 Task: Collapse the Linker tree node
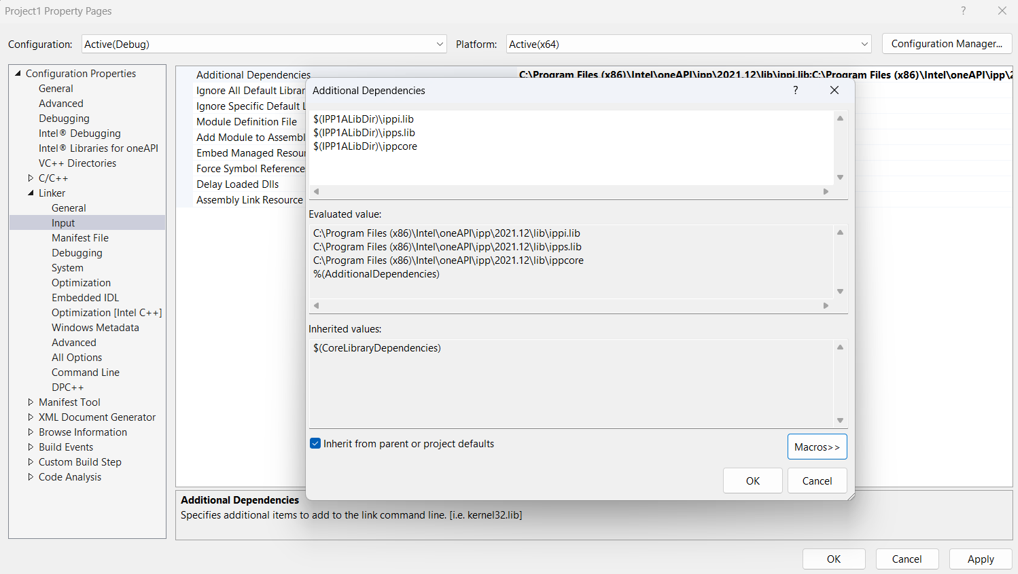coord(31,193)
